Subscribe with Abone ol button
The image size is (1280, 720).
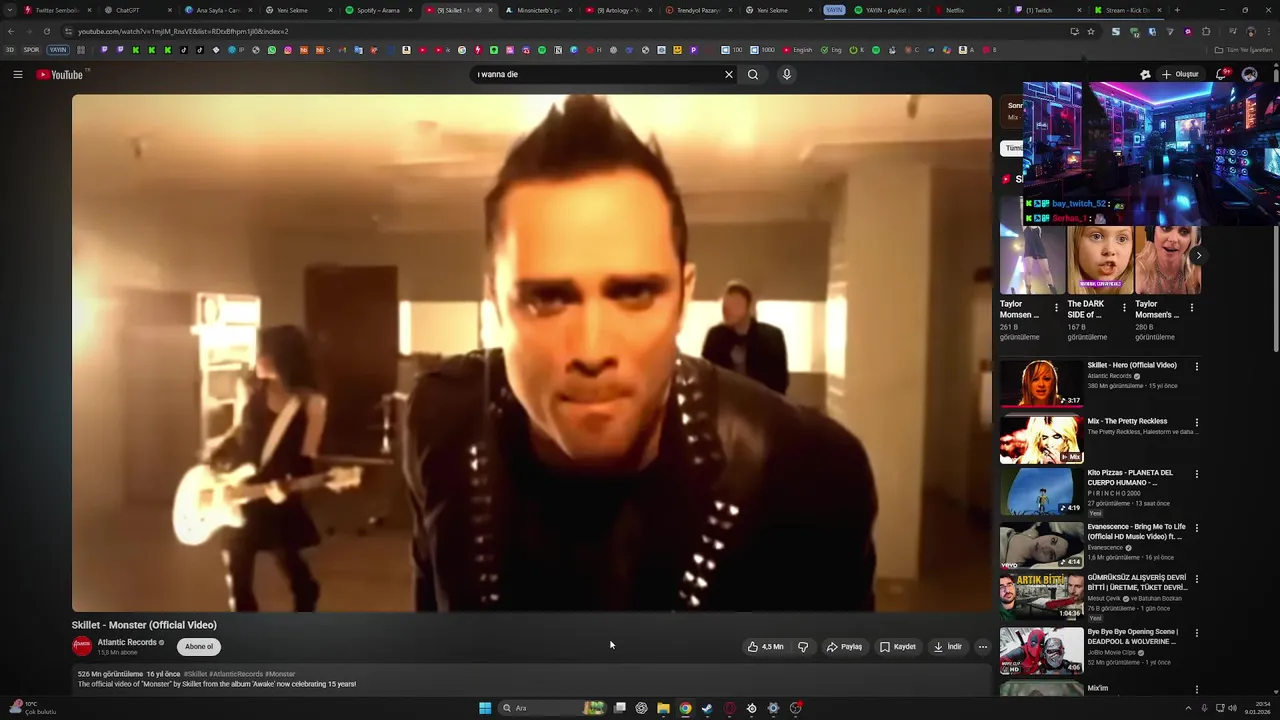click(x=199, y=647)
